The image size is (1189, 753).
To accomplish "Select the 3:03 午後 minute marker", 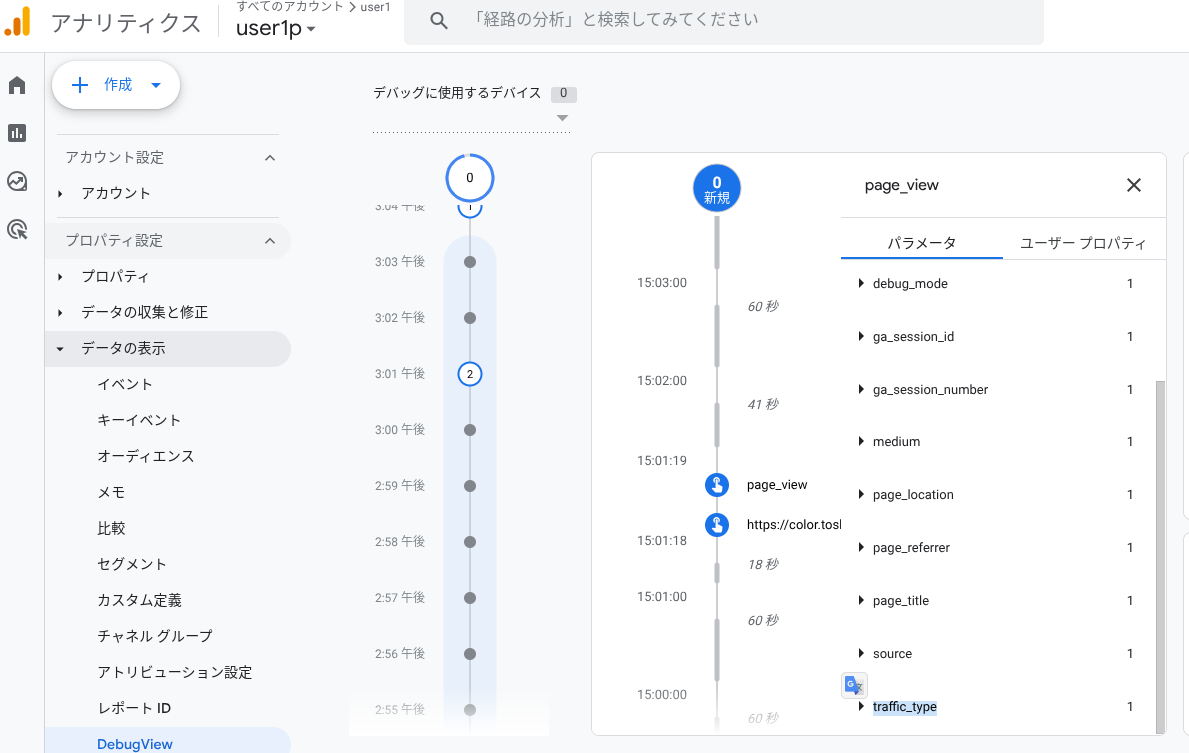I will [x=469, y=262].
